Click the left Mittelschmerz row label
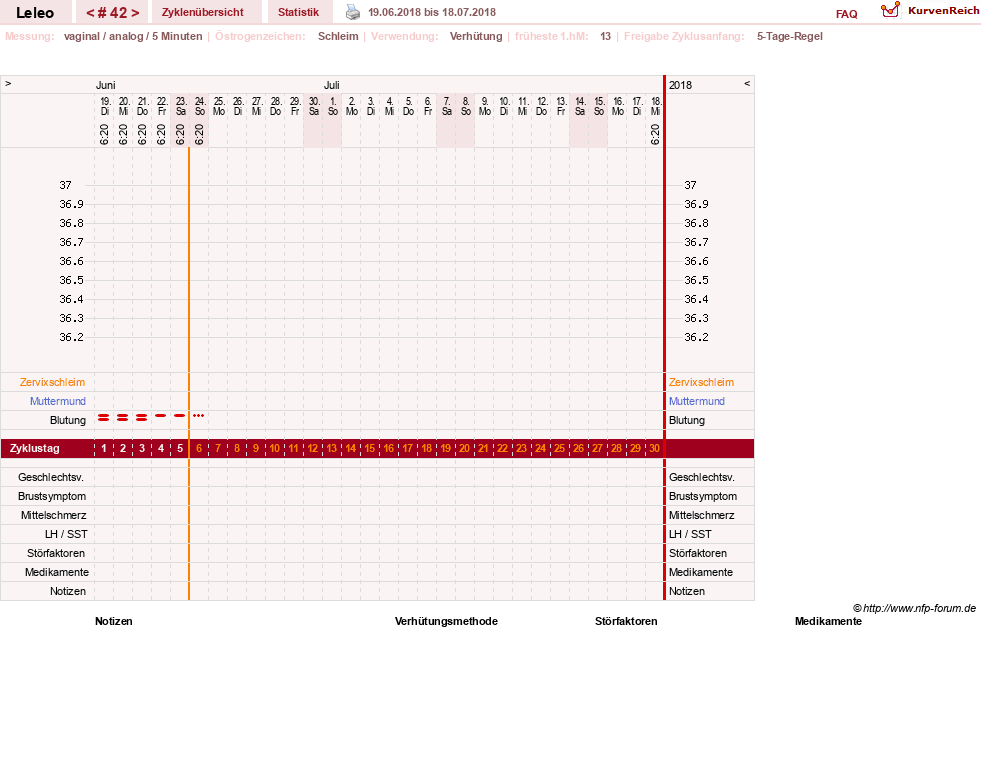The image size is (981, 780). (54, 515)
